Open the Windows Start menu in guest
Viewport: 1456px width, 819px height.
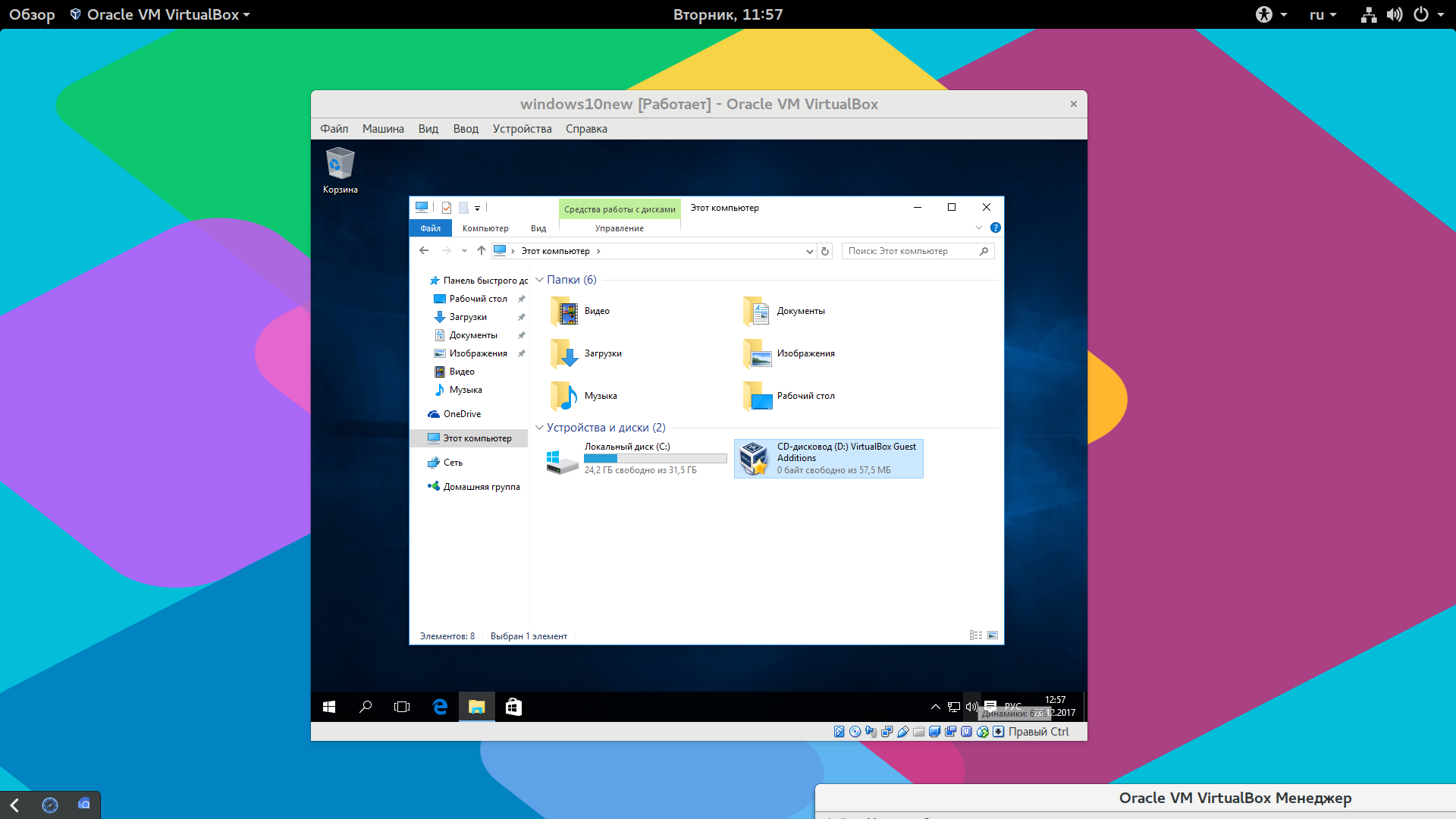(x=329, y=707)
